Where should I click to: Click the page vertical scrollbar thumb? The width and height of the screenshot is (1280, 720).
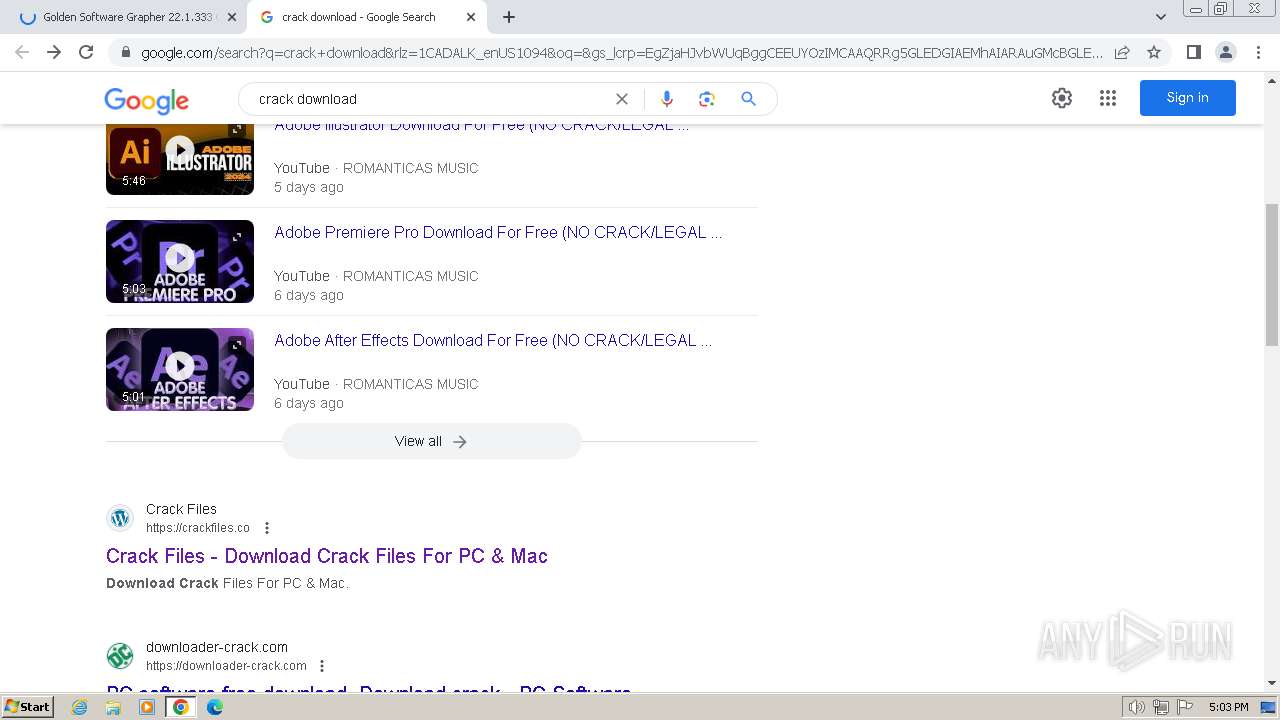(x=1272, y=275)
